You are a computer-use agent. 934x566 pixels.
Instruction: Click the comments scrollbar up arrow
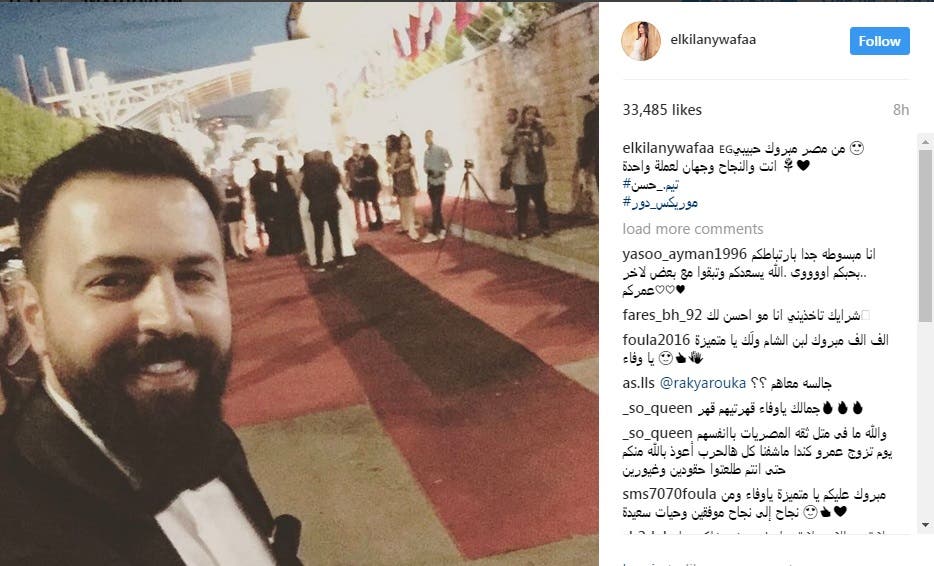point(925,142)
